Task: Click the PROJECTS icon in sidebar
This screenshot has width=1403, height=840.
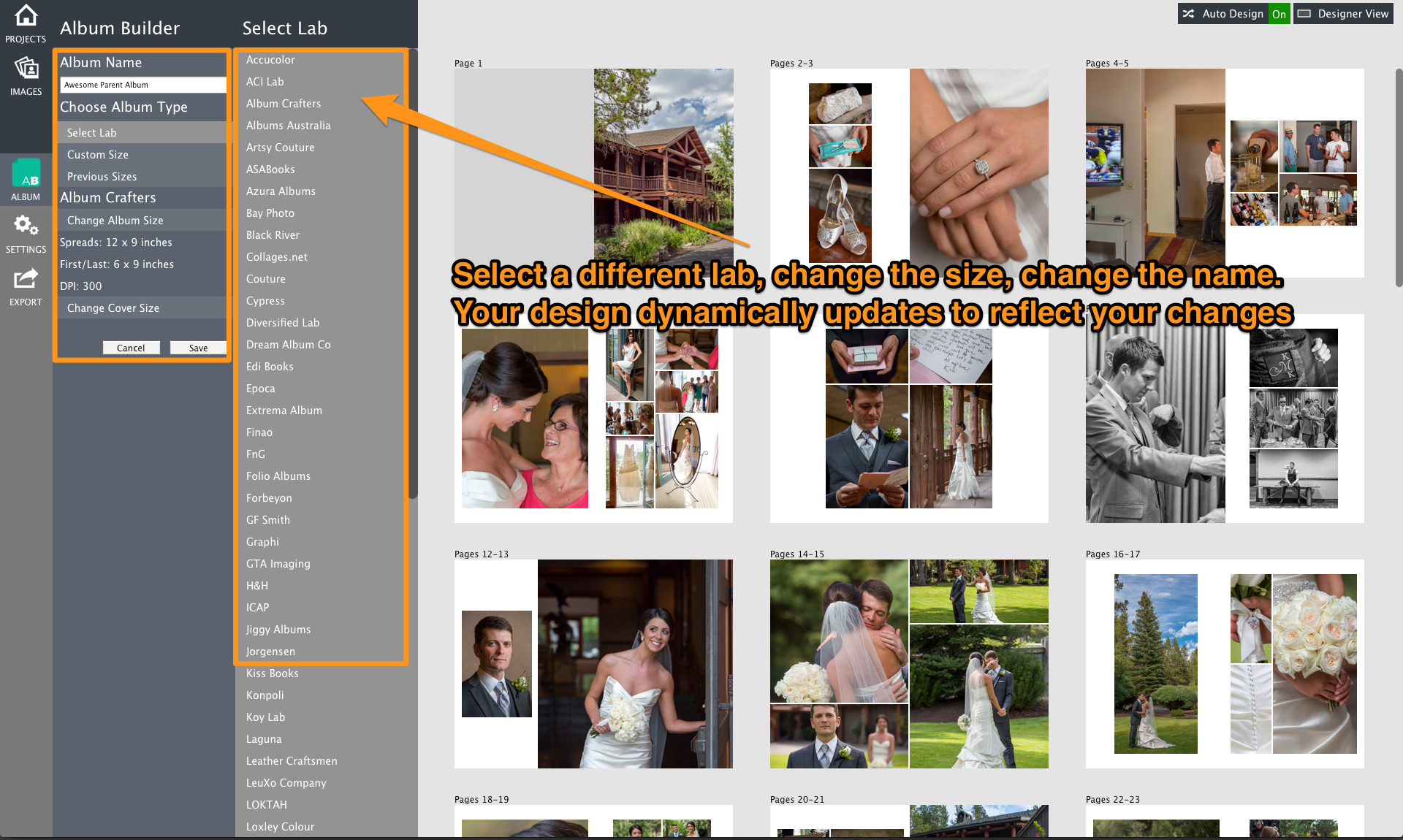Action: click(x=27, y=18)
